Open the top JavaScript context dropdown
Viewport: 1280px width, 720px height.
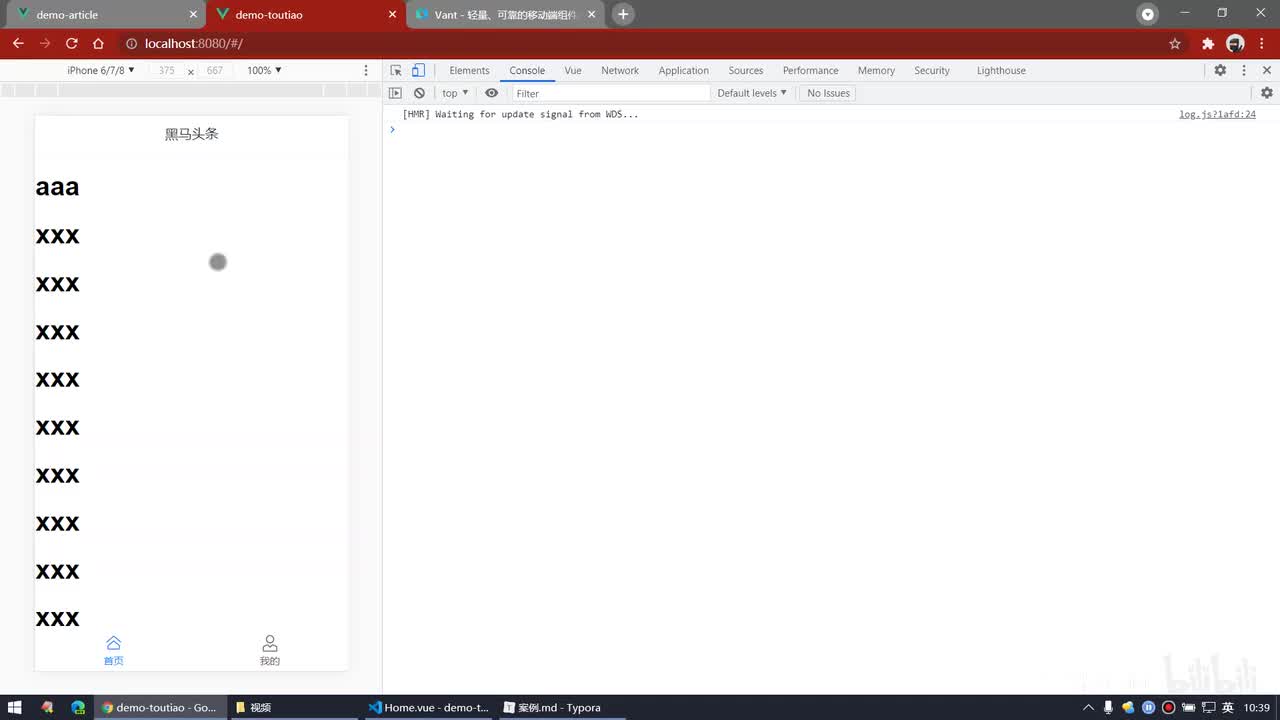[x=455, y=93]
